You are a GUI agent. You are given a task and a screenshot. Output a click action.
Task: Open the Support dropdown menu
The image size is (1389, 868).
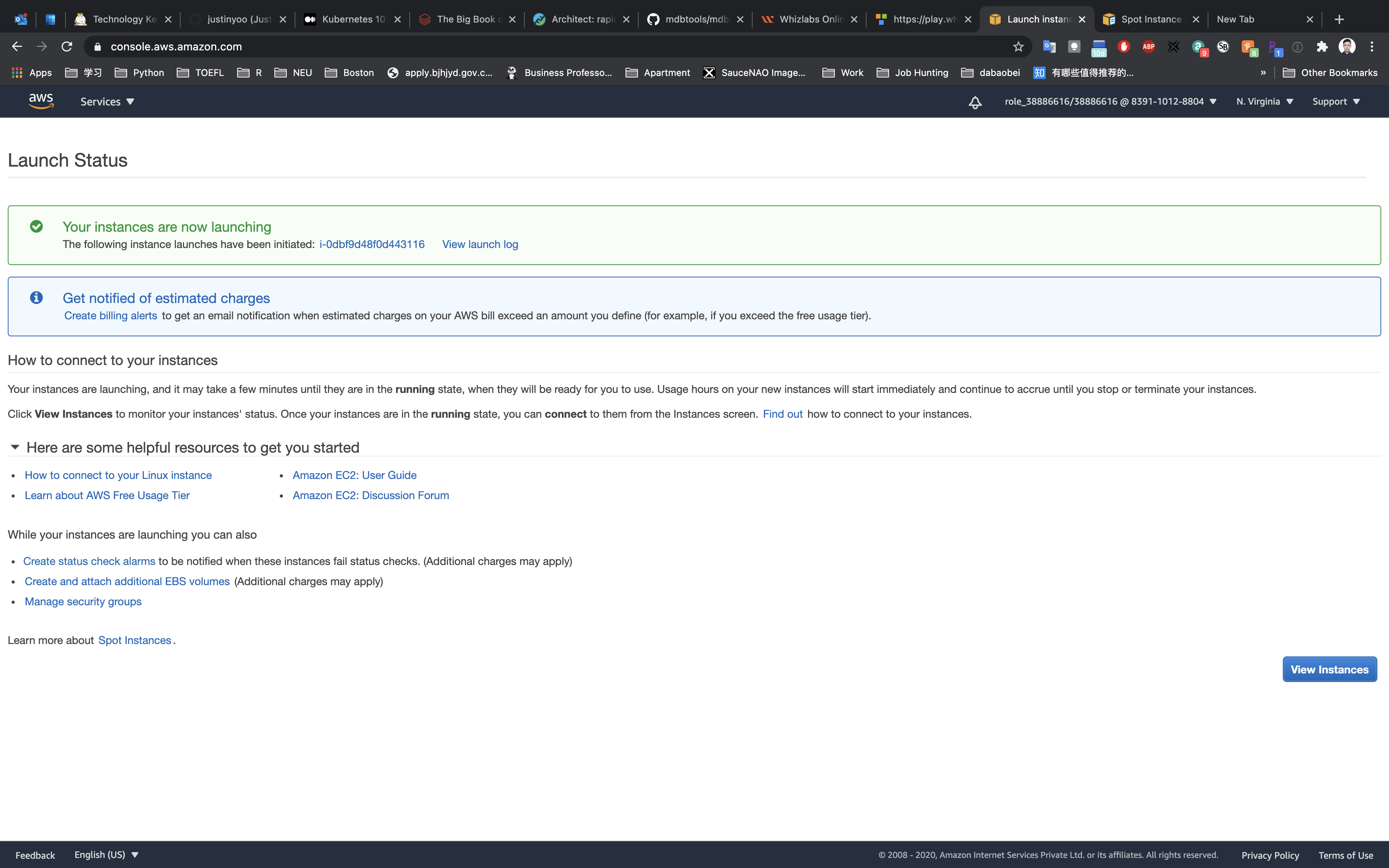tap(1336, 102)
